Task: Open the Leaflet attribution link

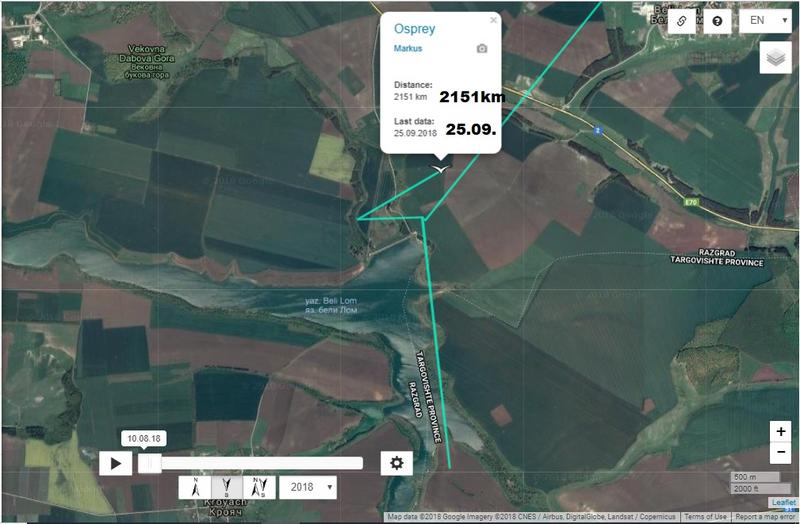Action: tap(784, 503)
